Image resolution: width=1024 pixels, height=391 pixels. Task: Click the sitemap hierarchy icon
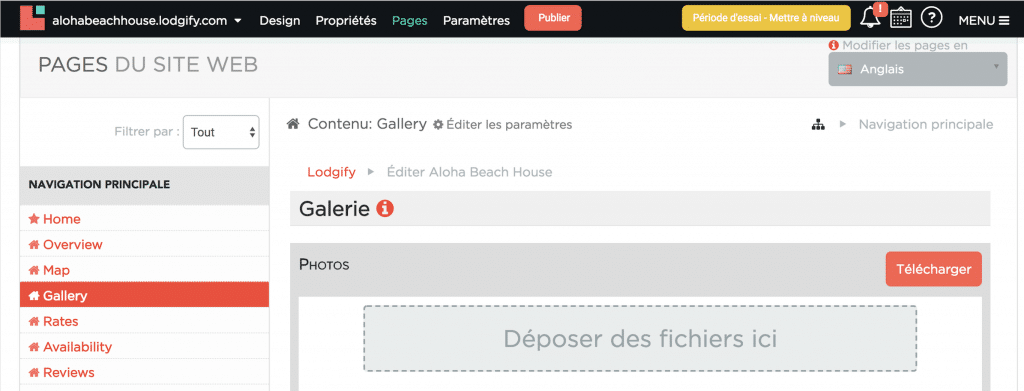818,125
